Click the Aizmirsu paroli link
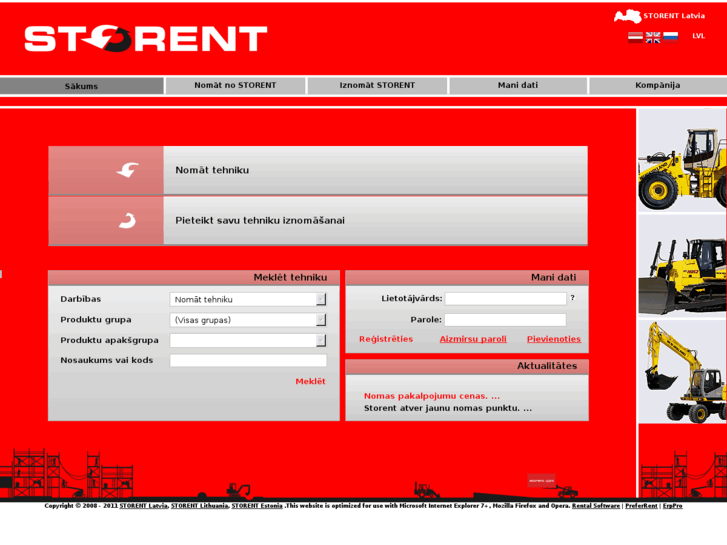Viewport: 727px width, 545px height. pos(473,339)
